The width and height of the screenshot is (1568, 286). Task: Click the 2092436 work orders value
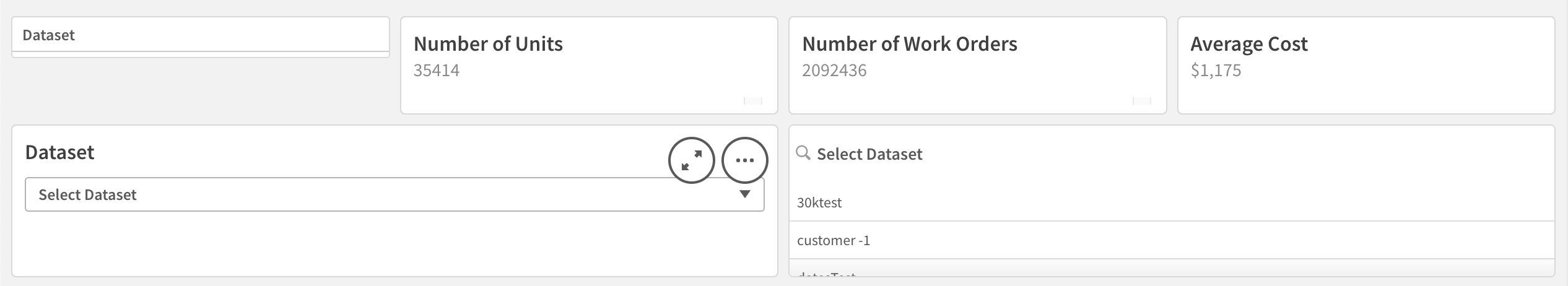click(x=834, y=71)
